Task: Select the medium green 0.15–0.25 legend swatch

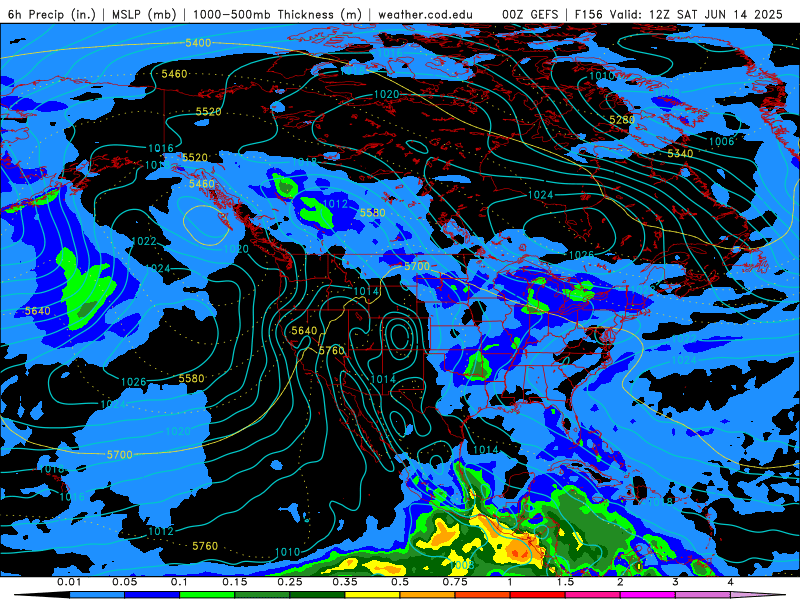Action: (x=262, y=595)
